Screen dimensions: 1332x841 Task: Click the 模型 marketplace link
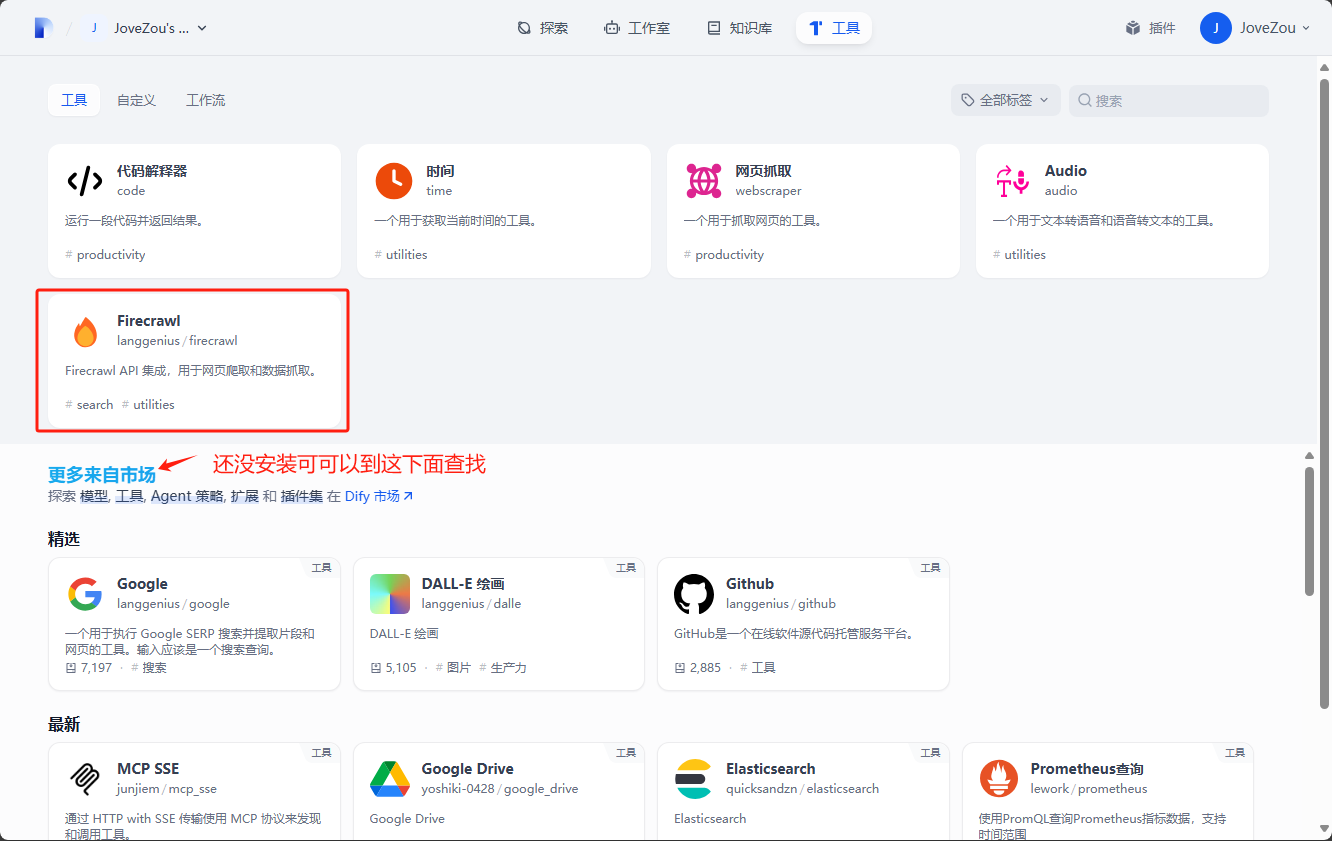[94, 496]
